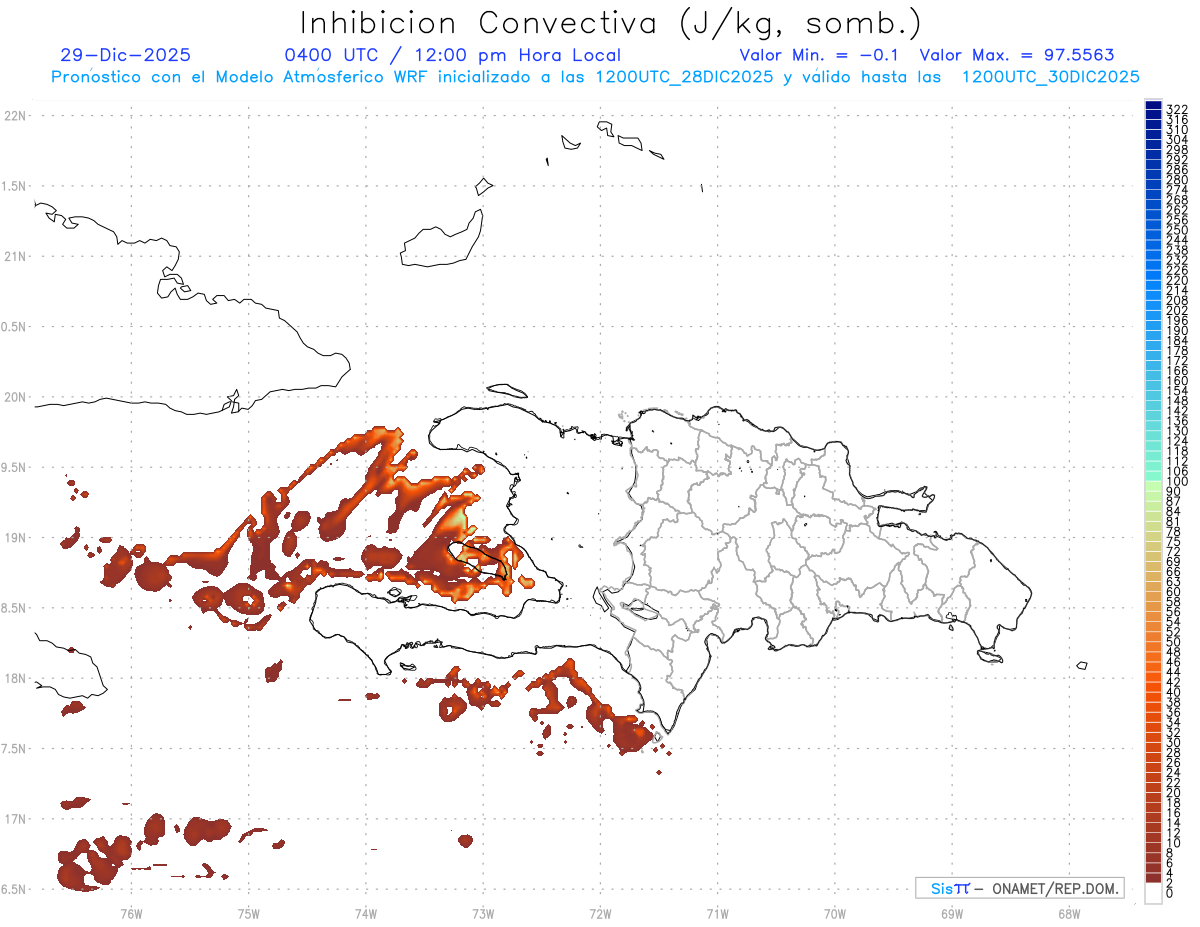The height and width of the screenshot is (927, 1200).
Task: Click the "17N" latitude label
Action: tap(14, 819)
